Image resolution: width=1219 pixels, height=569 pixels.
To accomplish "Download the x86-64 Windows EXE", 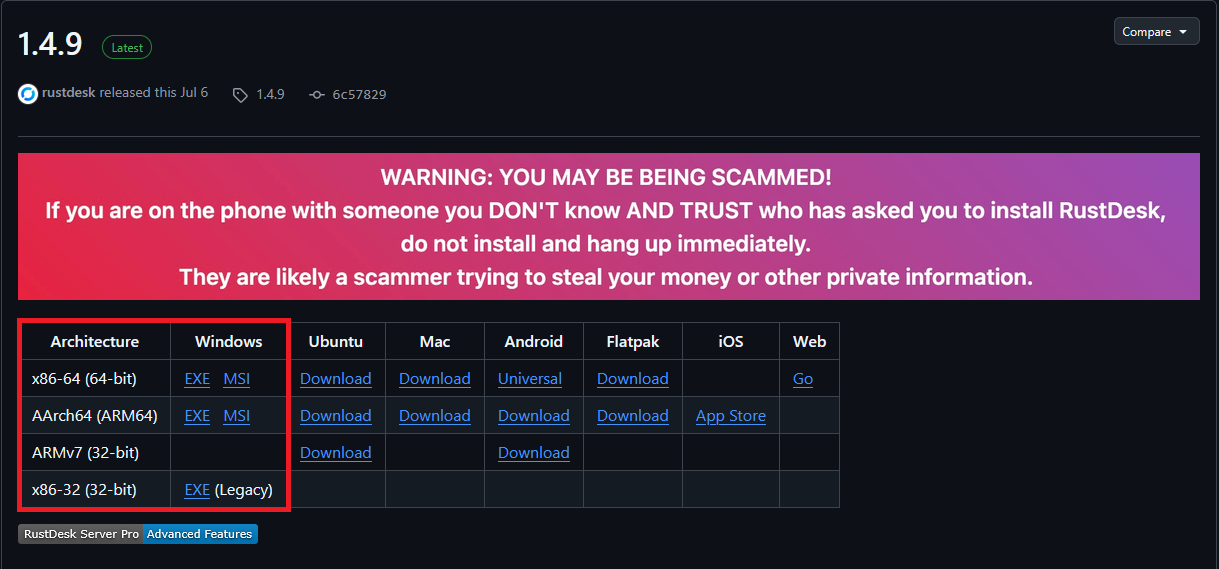I will tap(197, 379).
